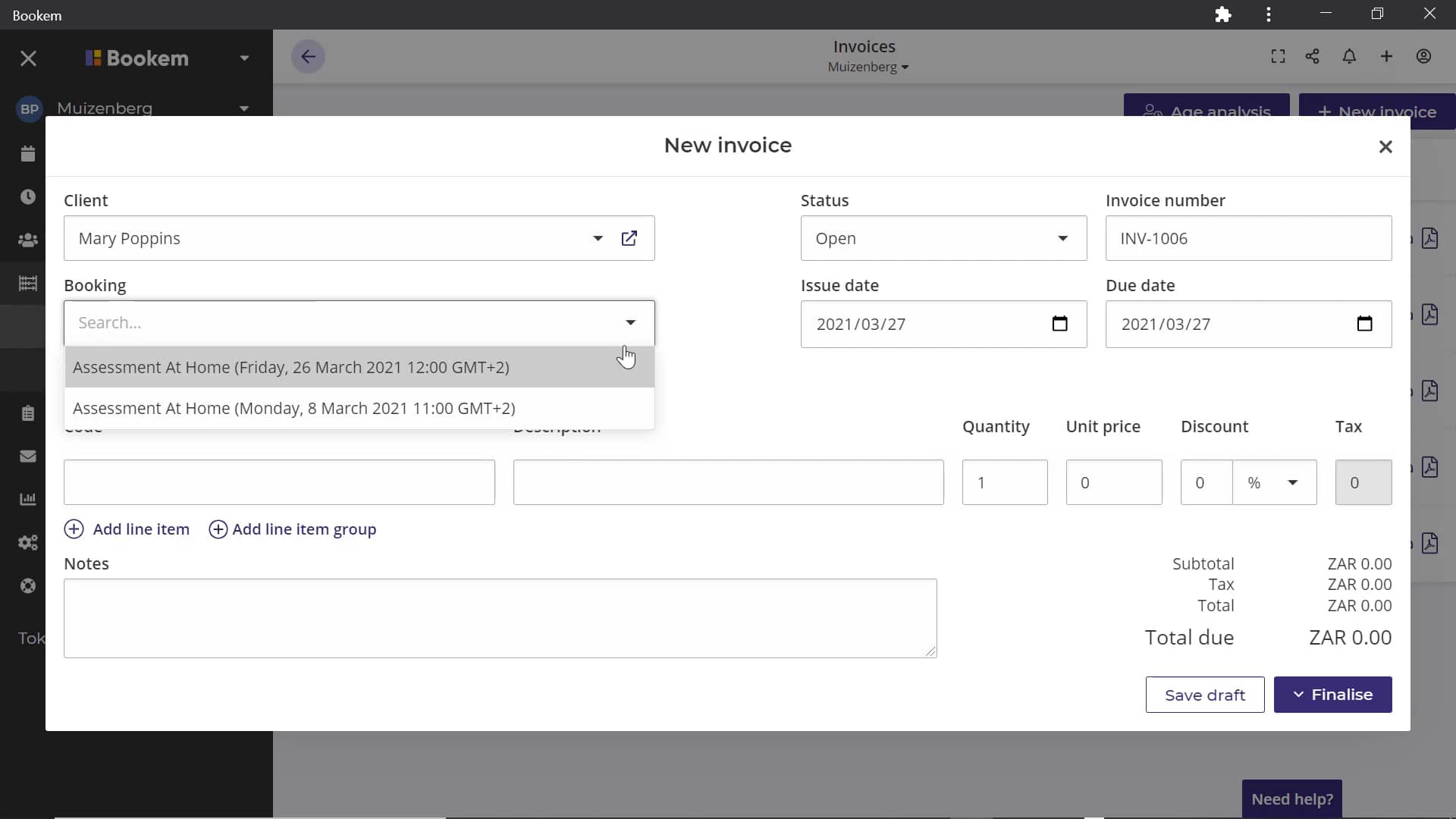This screenshot has height=819, width=1456.
Task: Click the share icon in the top bar
Action: (1313, 56)
